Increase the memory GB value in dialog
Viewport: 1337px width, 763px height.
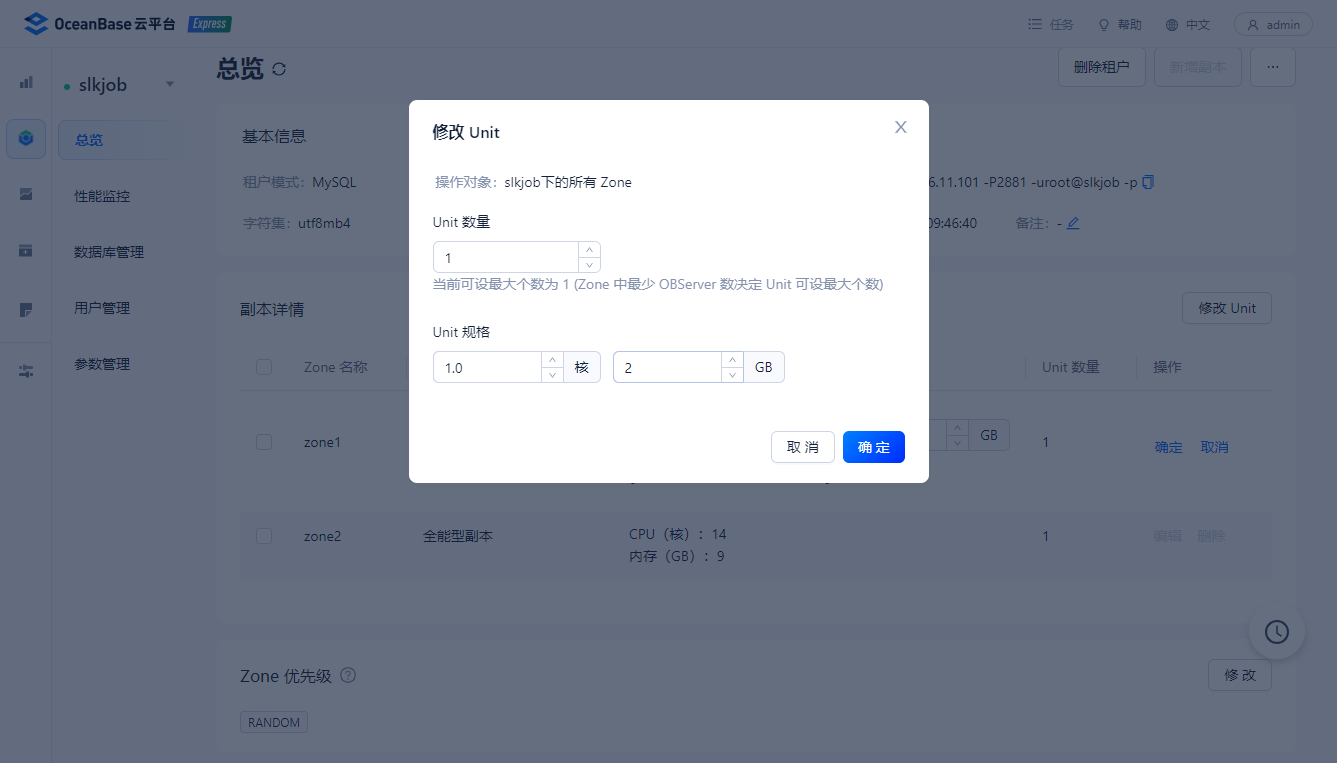(x=732, y=359)
